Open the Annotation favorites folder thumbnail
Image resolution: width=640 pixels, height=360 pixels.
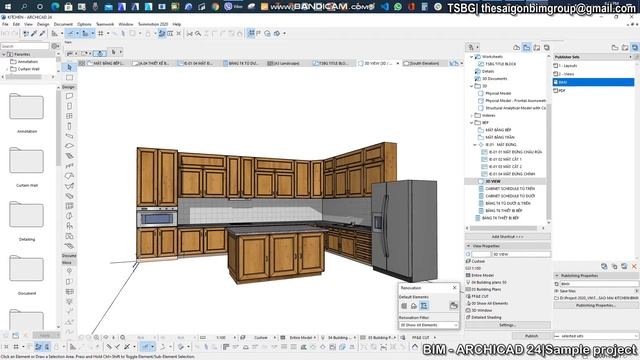[x=27, y=106]
